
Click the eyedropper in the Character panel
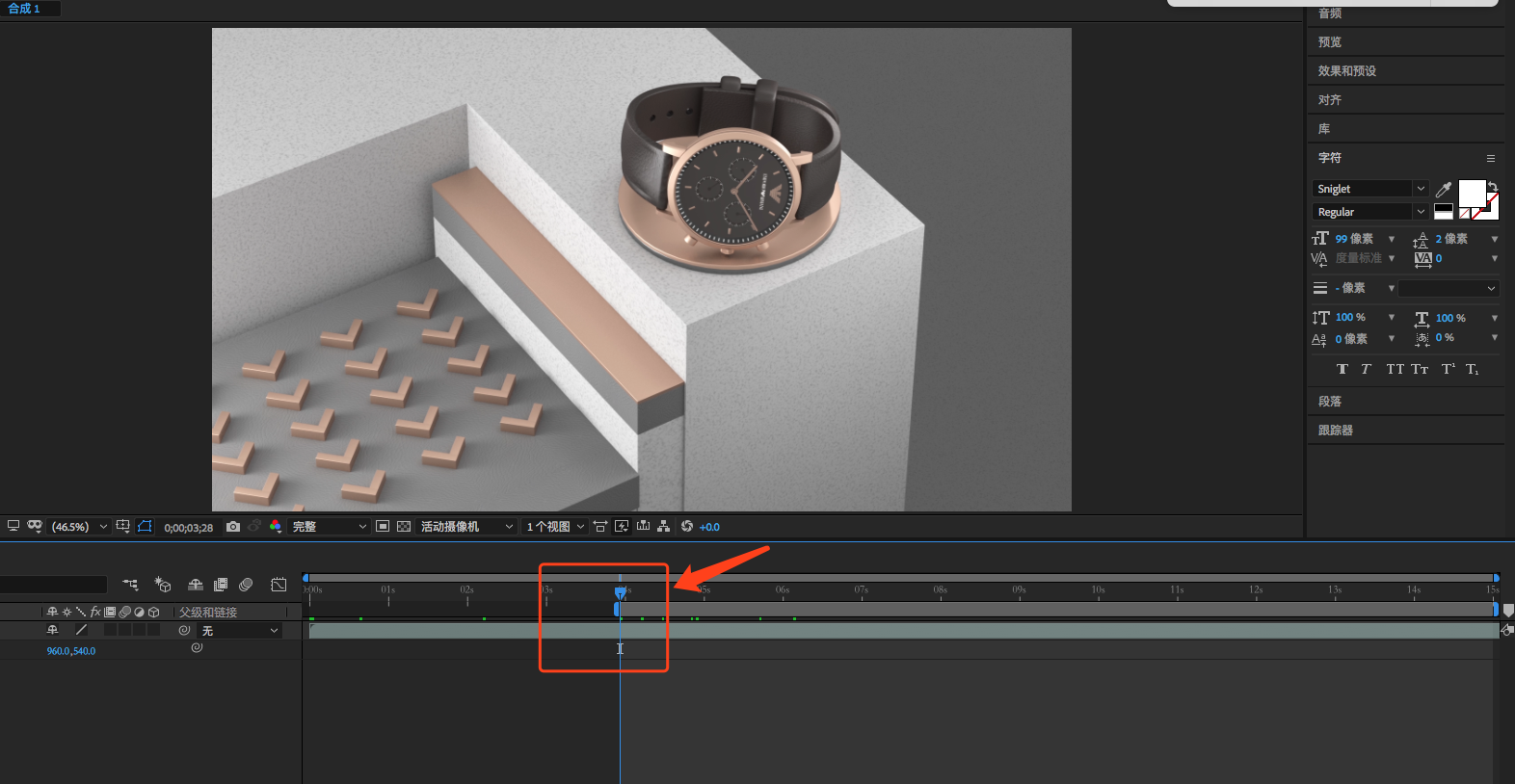coord(1443,190)
